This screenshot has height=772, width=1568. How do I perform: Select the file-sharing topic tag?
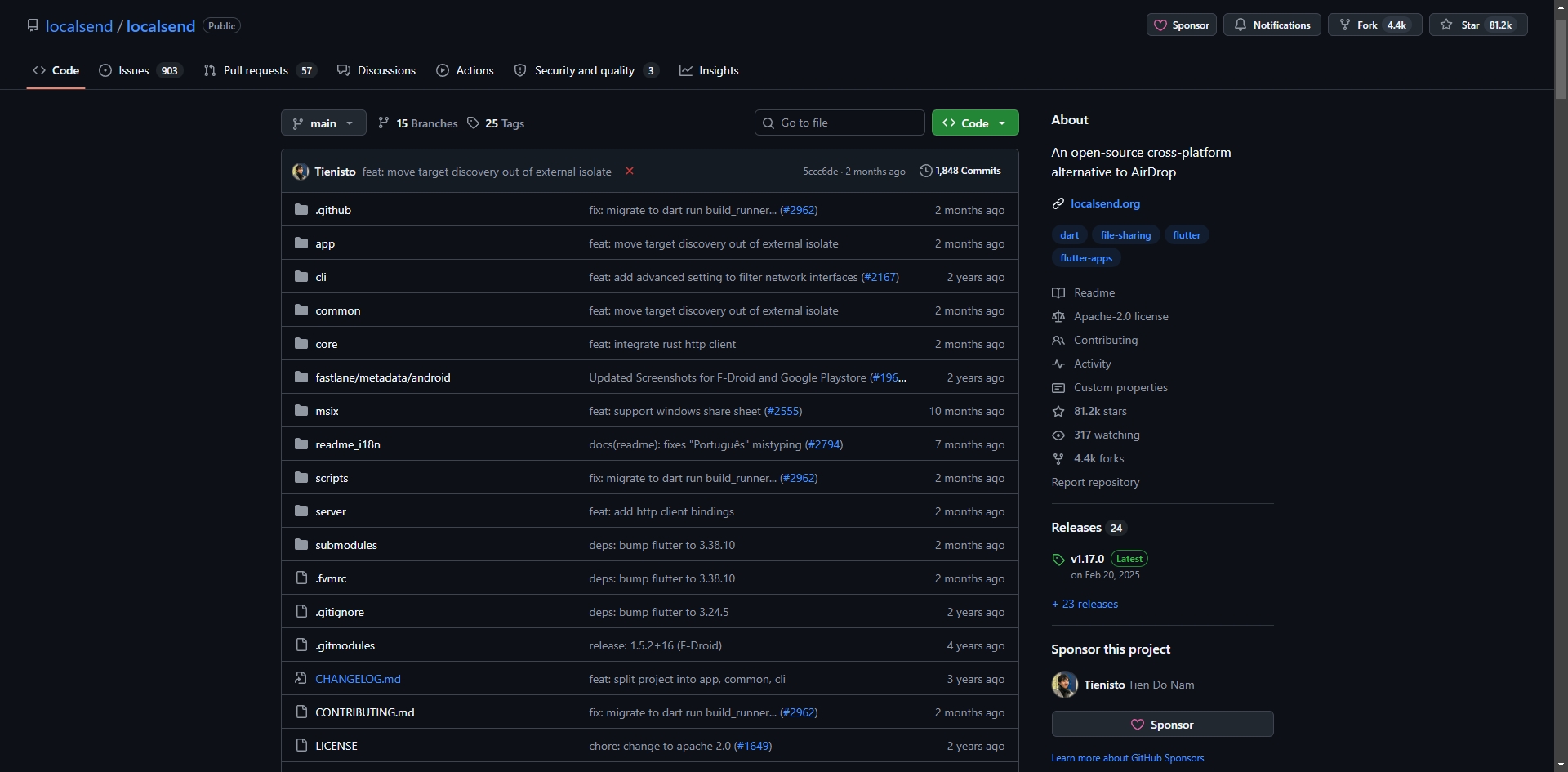pos(1125,235)
